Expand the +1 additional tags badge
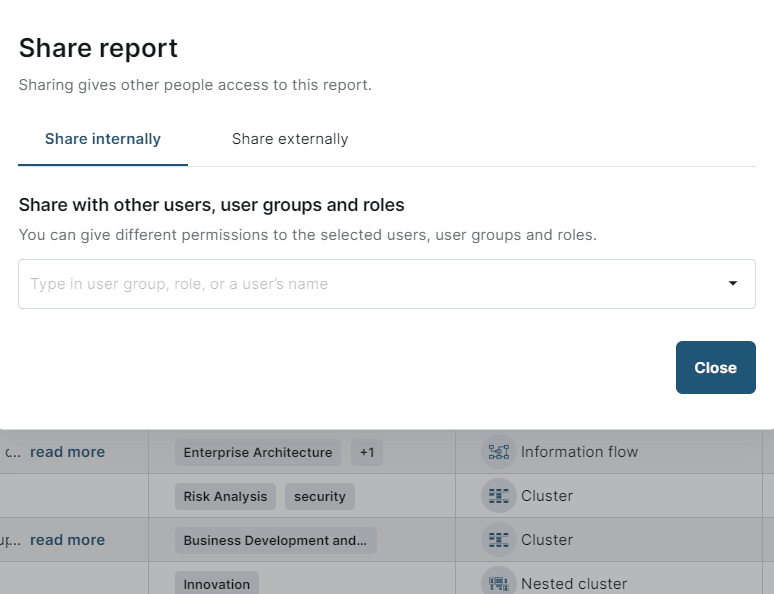 pyautogui.click(x=366, y=453)
